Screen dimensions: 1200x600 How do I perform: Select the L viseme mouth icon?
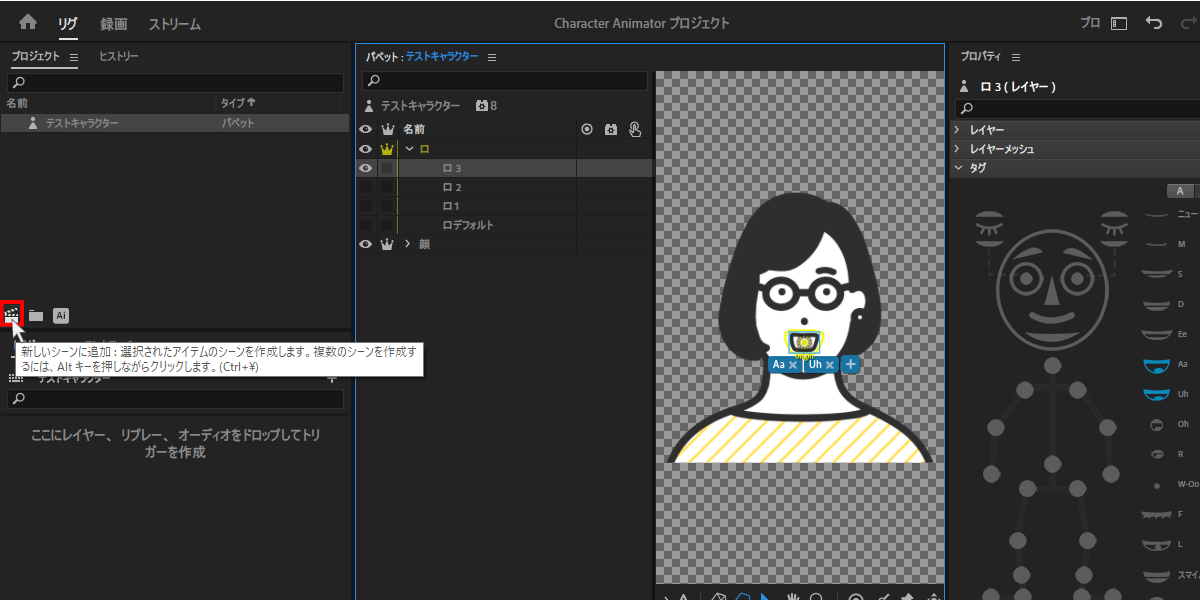1156,544
